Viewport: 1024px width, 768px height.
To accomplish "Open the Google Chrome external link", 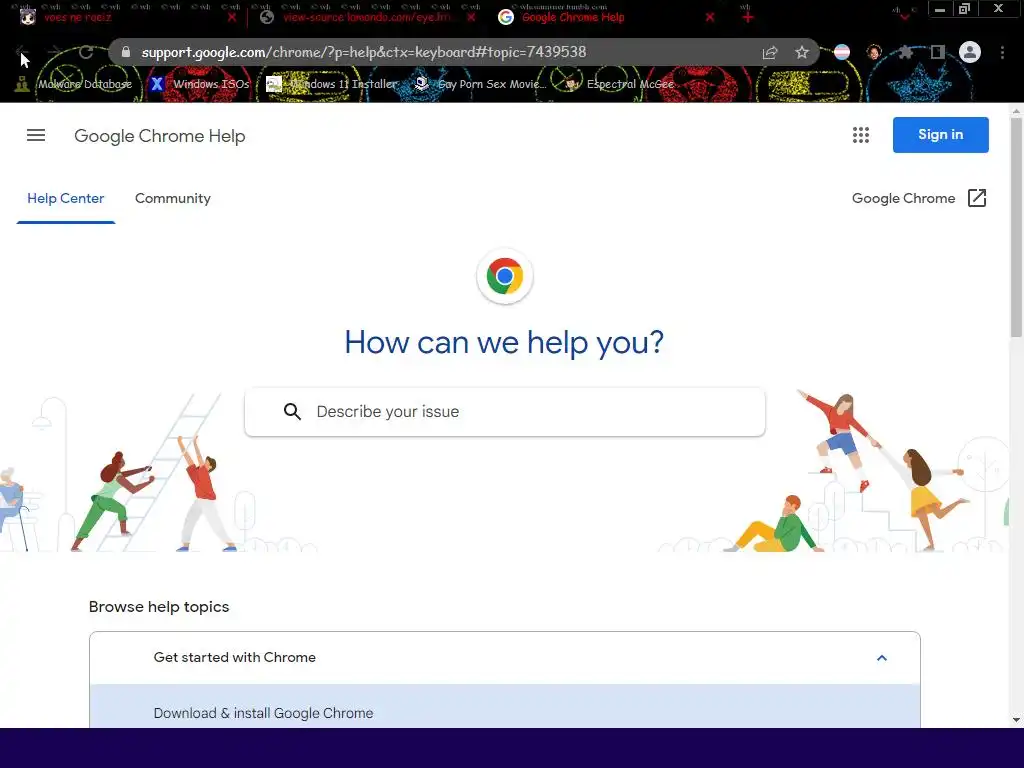I will click(x=919, y=198).
